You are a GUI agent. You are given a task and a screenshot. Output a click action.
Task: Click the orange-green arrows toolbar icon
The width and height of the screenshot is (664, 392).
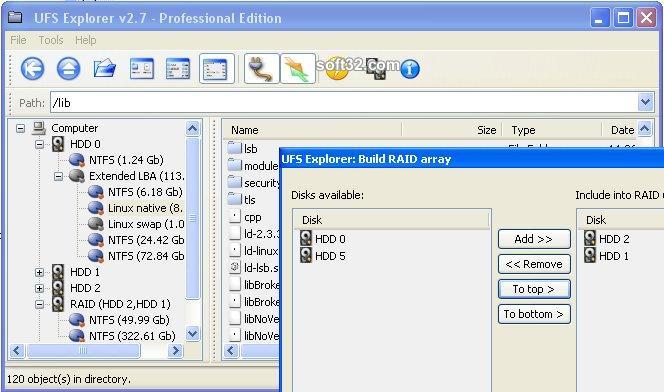298,69
